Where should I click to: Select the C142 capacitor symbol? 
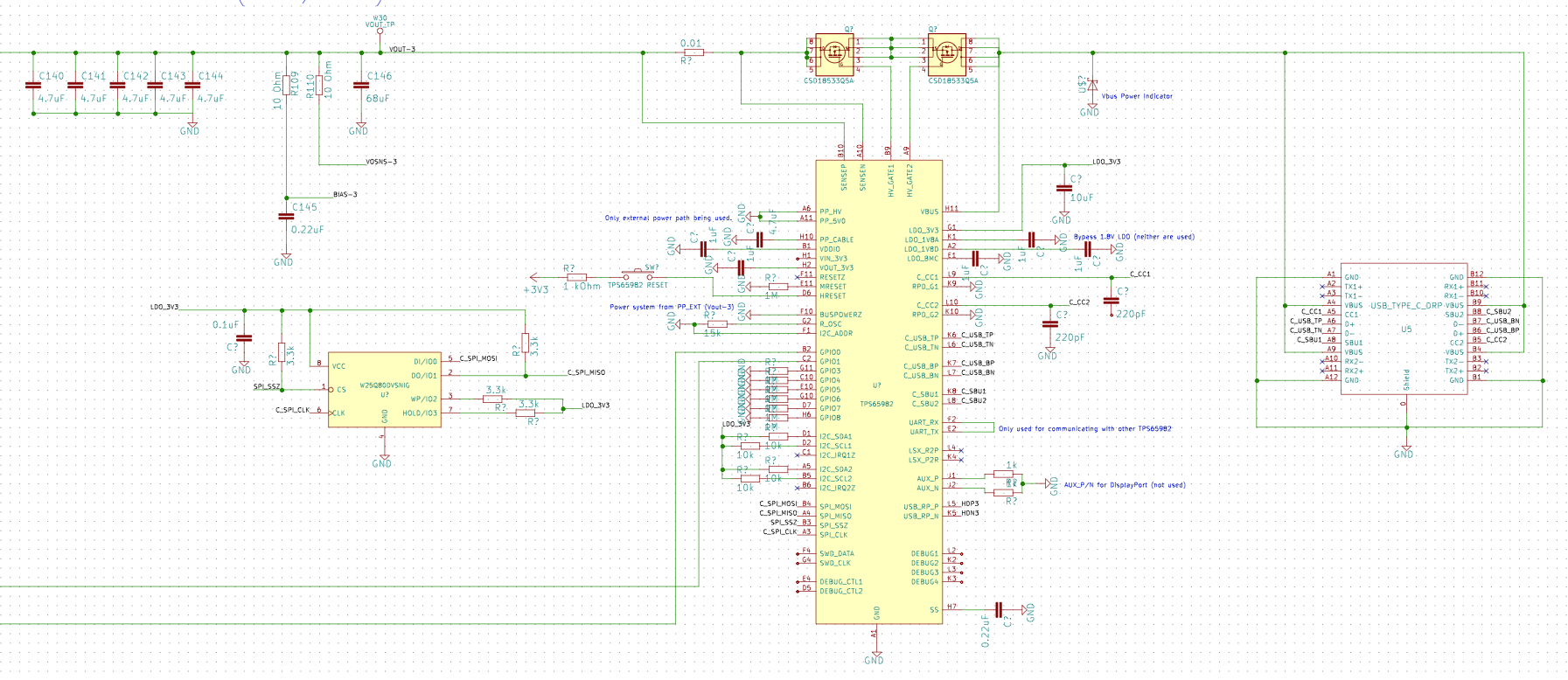[x=117, y=86]
